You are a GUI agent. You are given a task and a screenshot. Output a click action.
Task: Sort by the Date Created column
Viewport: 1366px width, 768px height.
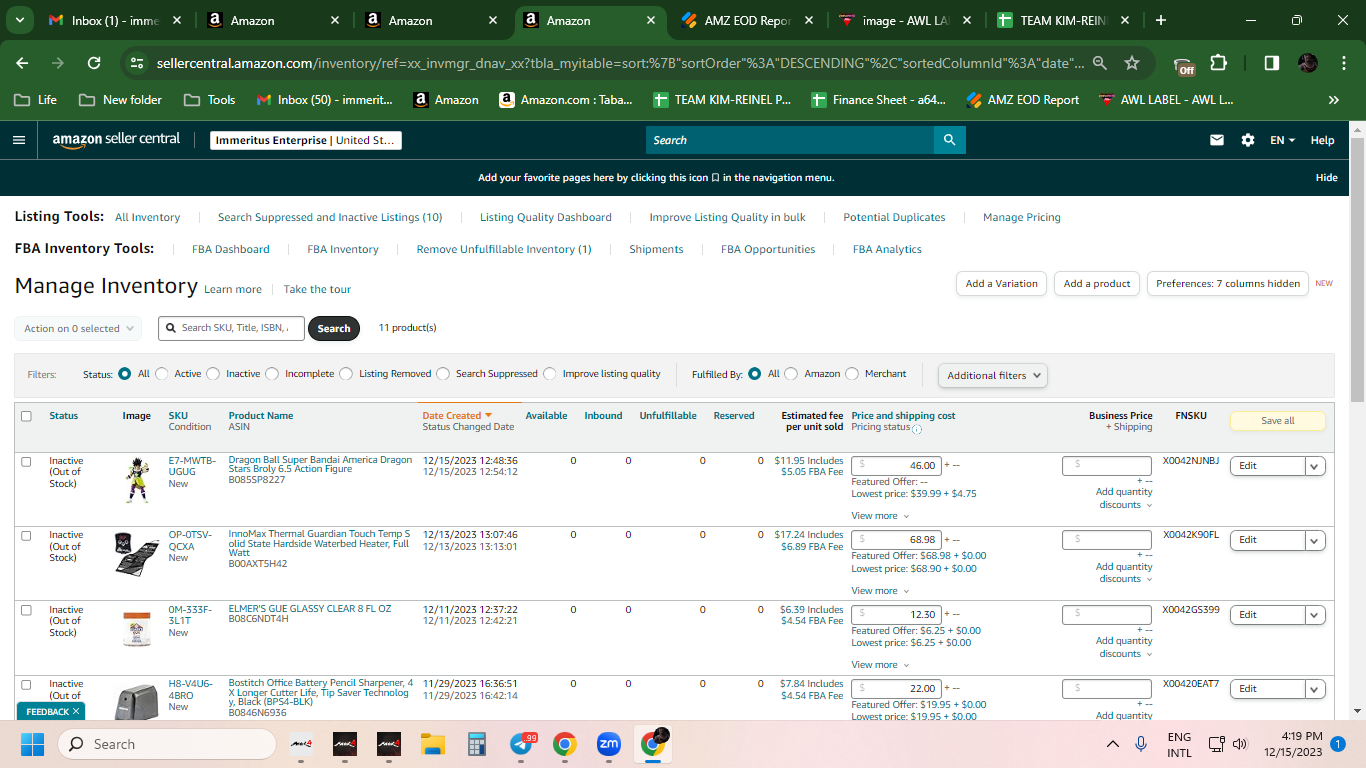[x=456, y=416]
